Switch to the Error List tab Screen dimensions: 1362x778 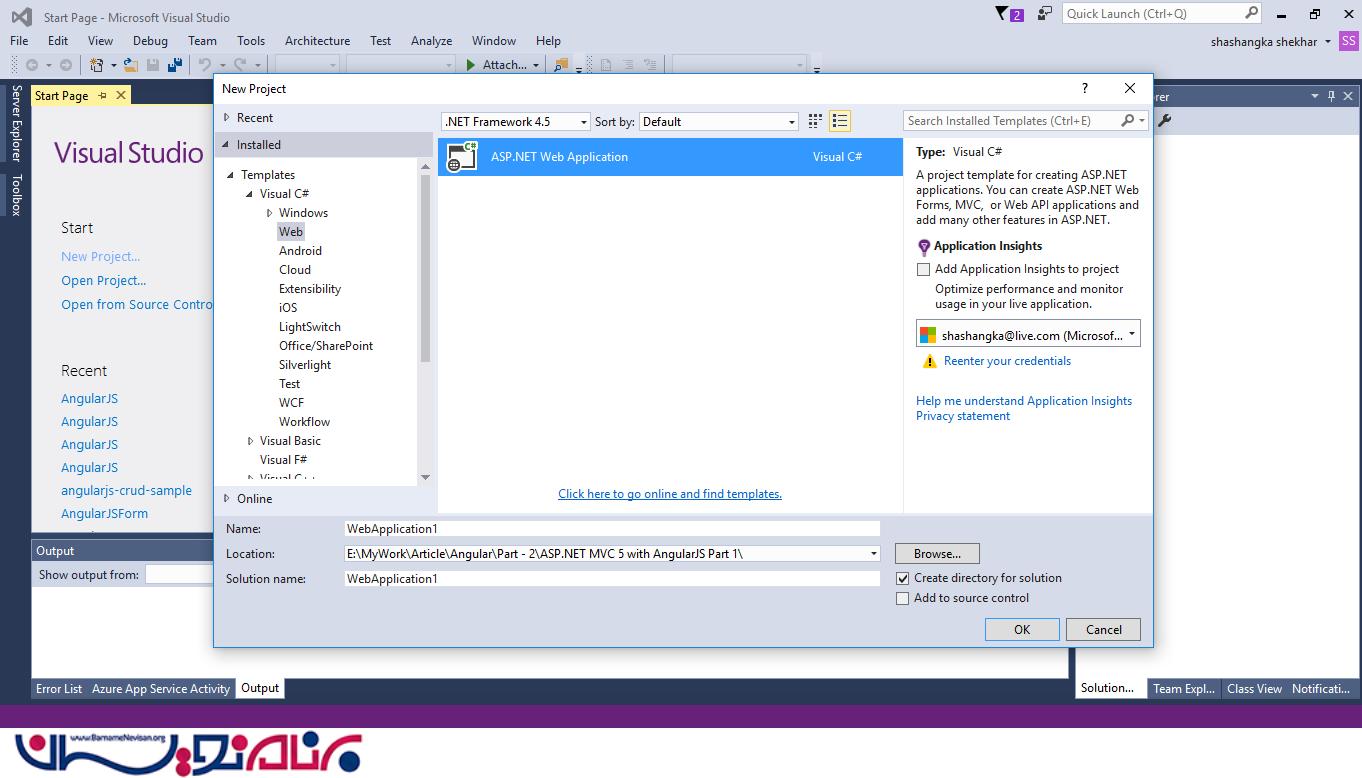tap(59, 688)
